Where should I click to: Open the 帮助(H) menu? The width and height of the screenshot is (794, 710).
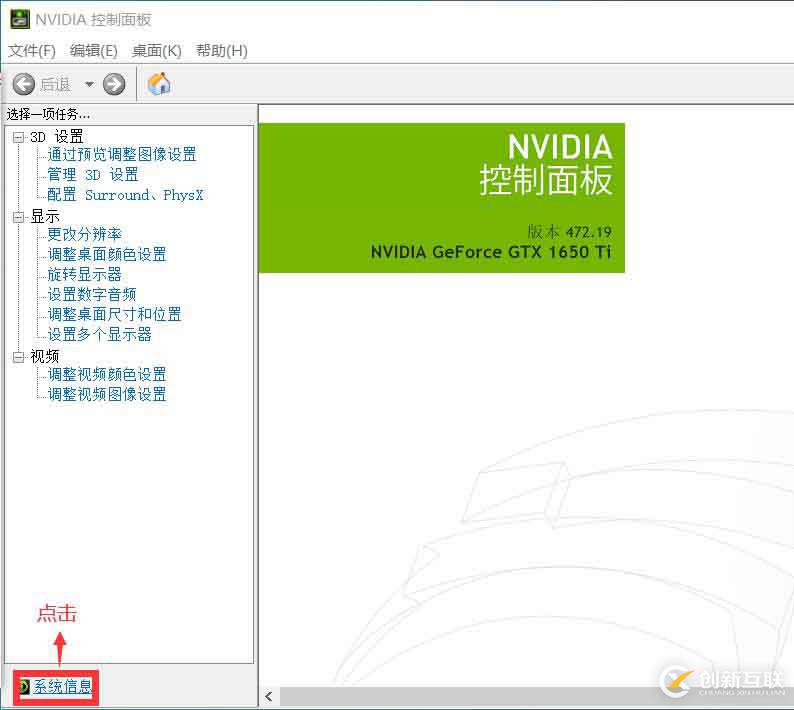[x=222, y=51]
